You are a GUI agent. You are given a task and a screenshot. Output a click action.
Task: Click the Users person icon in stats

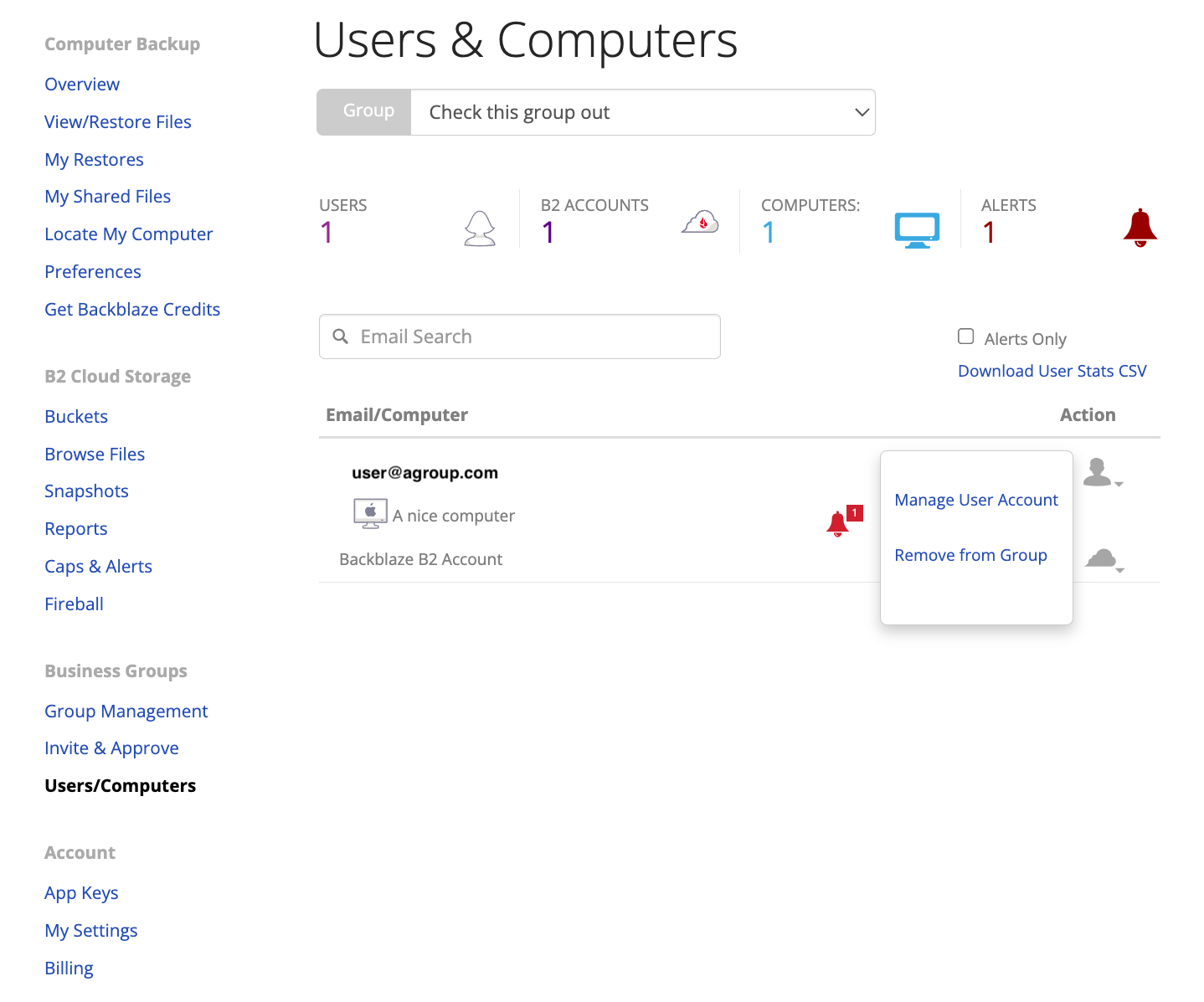coord(480,228)
